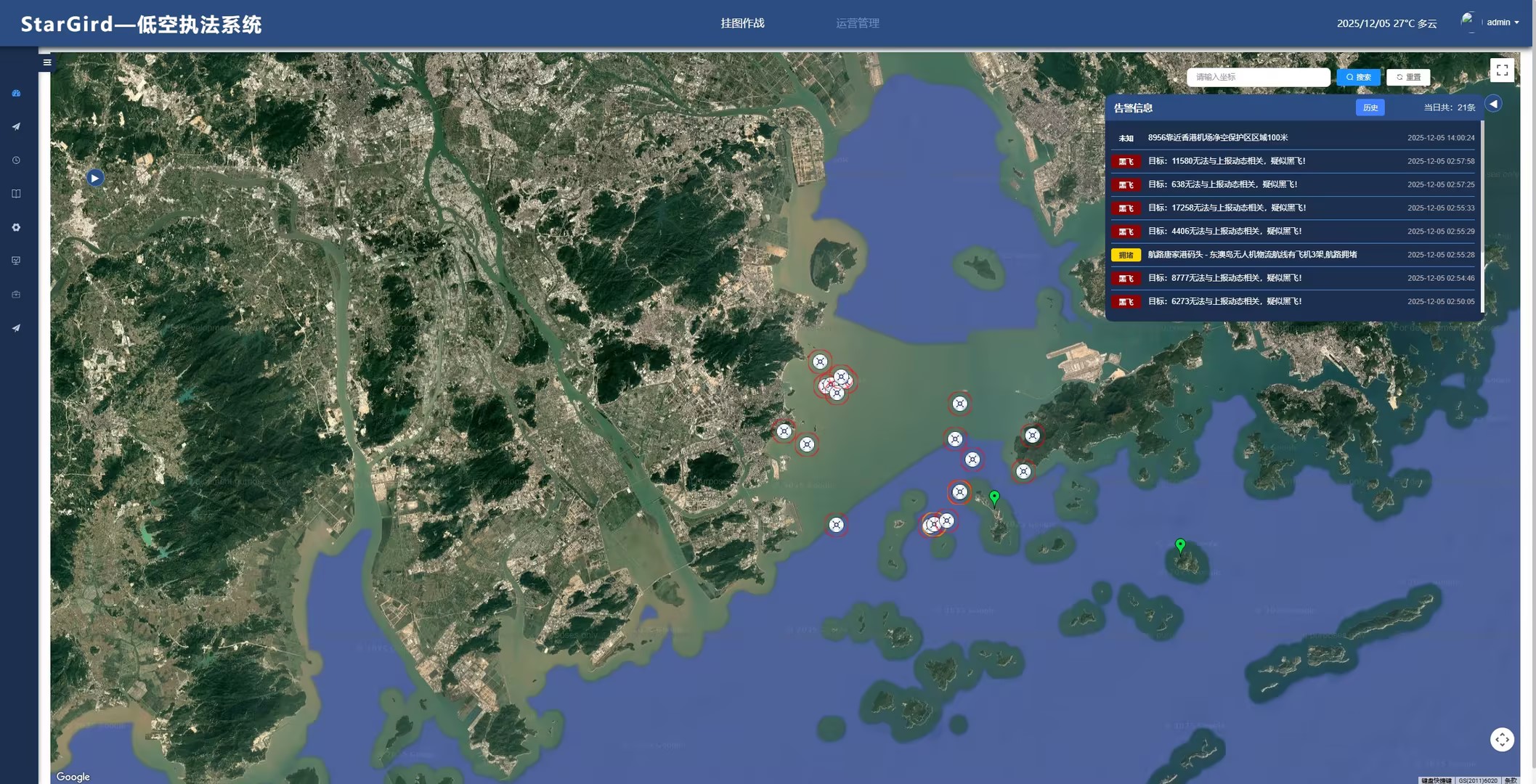Open the book icon in sidebar
Image resolution: width=1536 pixels, height=784 pixels.
point(16,194)
